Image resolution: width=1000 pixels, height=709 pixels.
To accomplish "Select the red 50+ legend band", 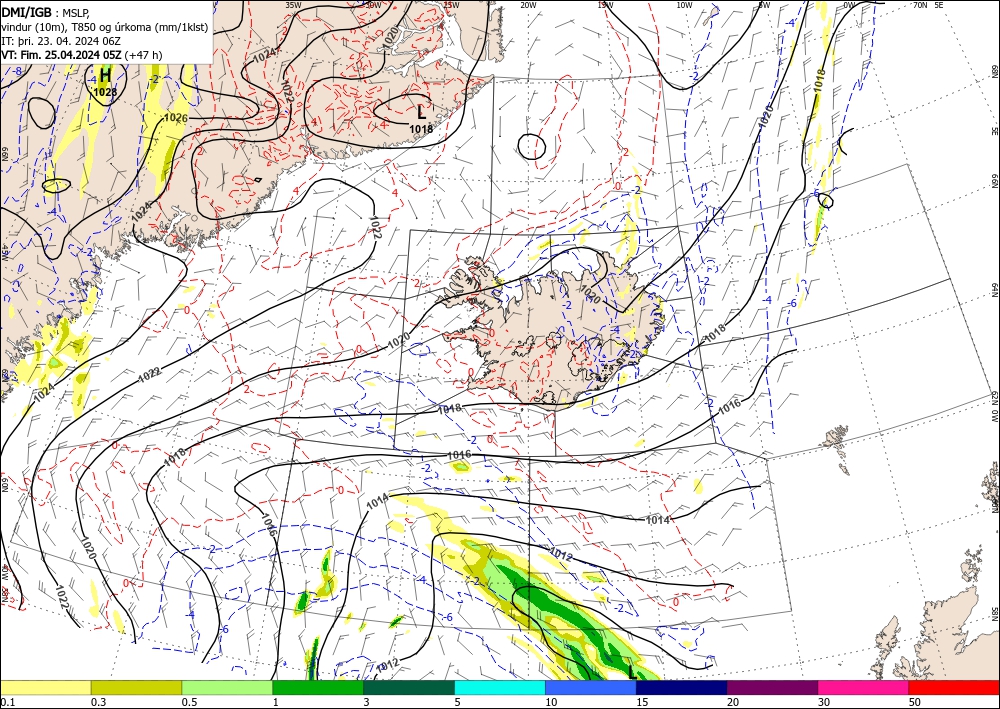I will click(954, 687).
